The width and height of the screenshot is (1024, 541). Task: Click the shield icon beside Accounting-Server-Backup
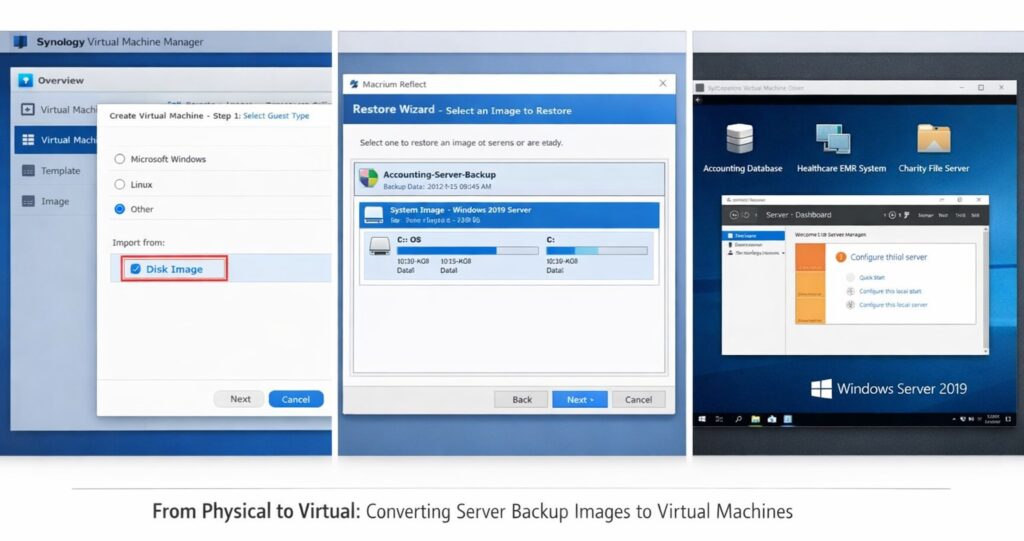368,178
